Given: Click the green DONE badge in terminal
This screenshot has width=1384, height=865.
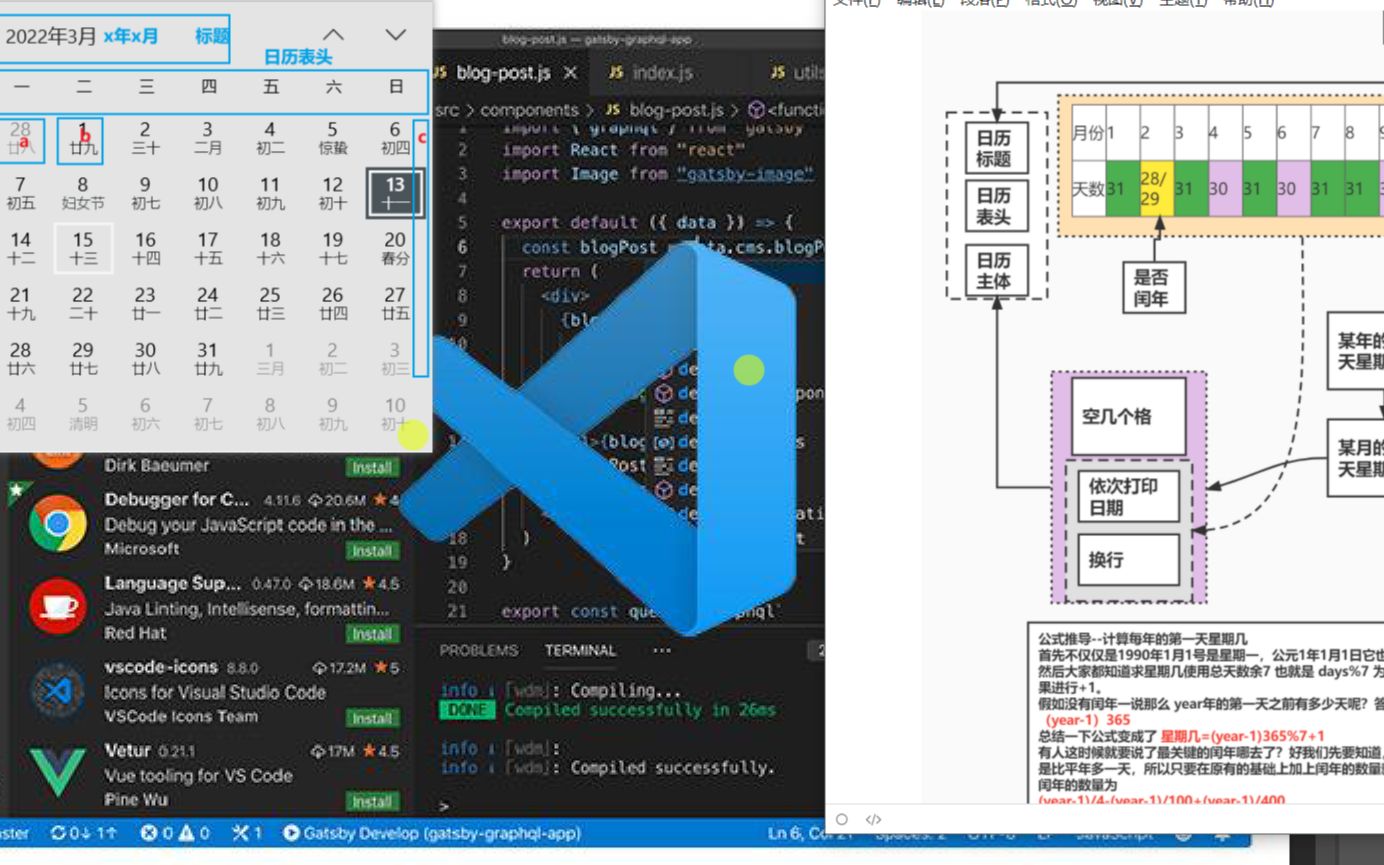Looking at the screenshot, I should click(x=466, y=710).
